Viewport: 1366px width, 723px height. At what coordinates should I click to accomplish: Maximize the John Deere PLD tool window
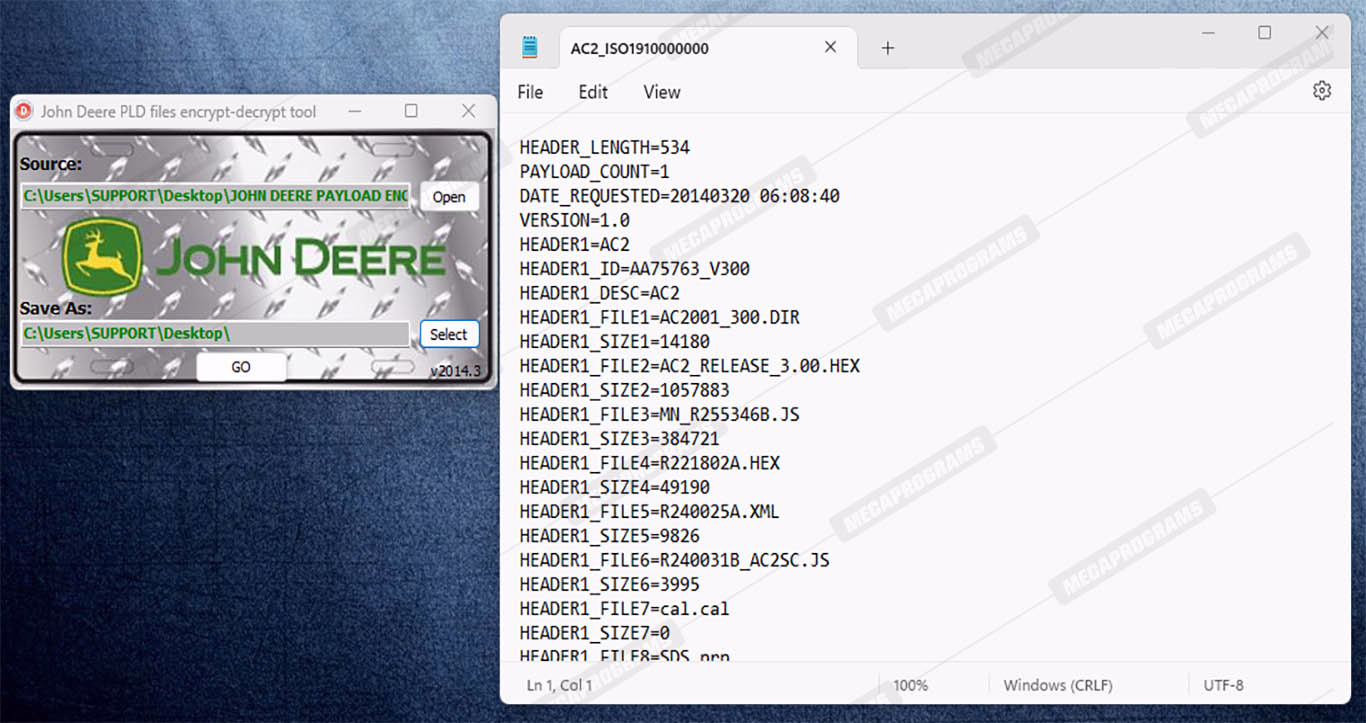point(411,111)
